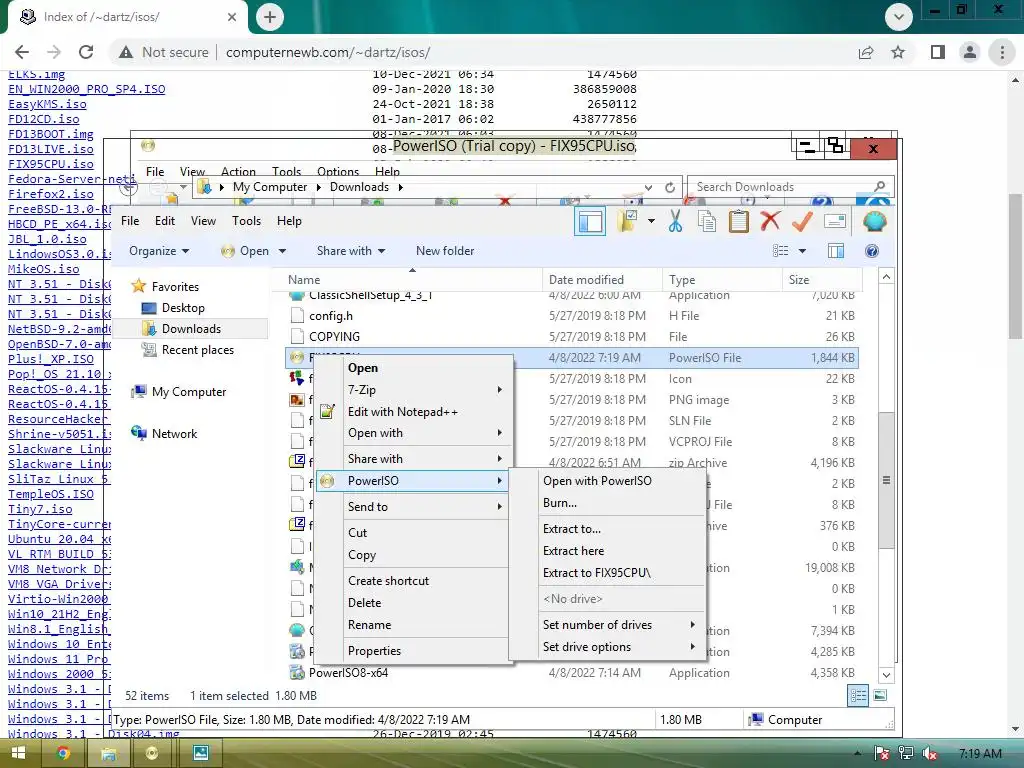Expand the 7-Zip submenu
The image size is (1024, 768).
[x=413, y=390]
